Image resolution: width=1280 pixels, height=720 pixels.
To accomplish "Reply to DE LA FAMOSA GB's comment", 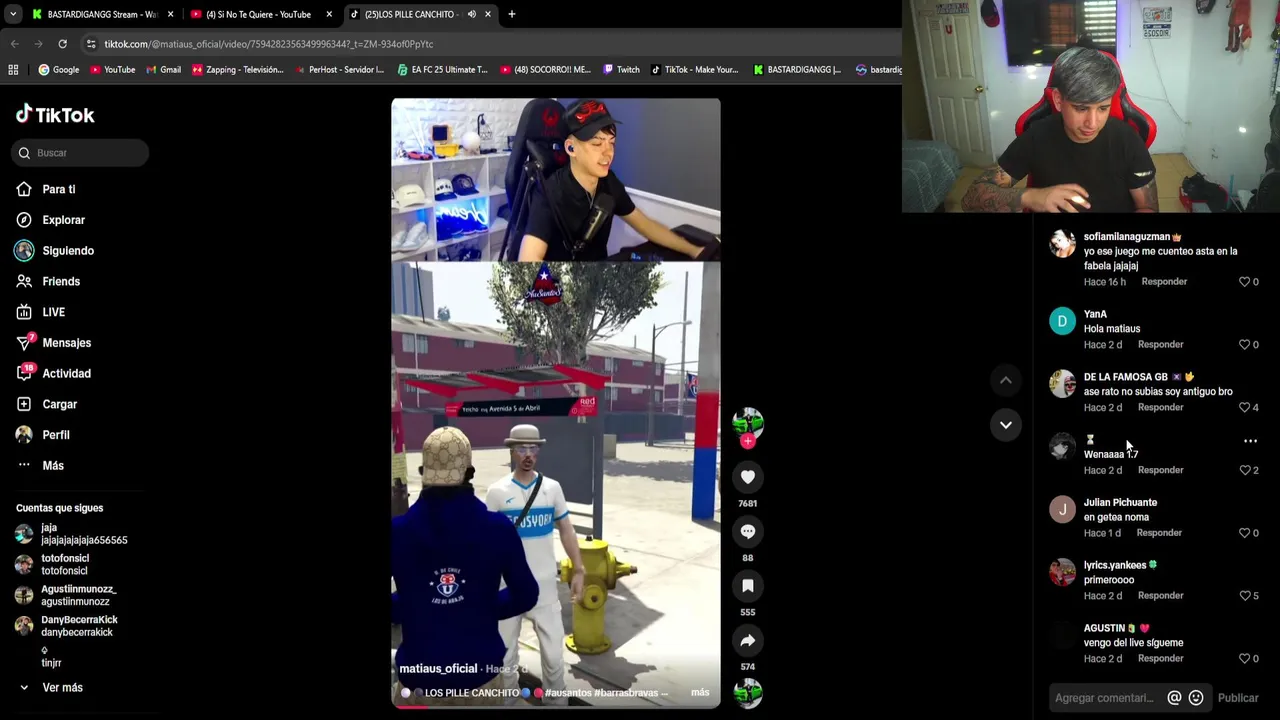I will click(x=1160, y=408).
